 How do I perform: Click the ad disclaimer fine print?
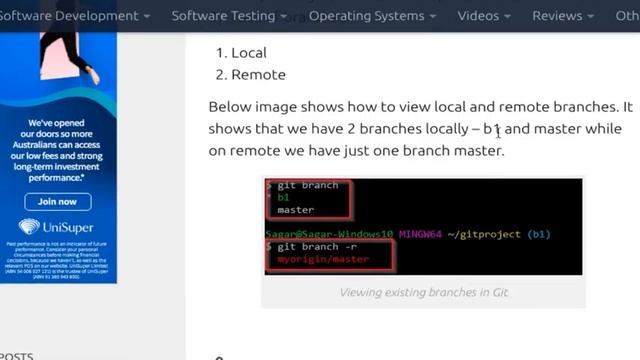[x=56, y=260]
